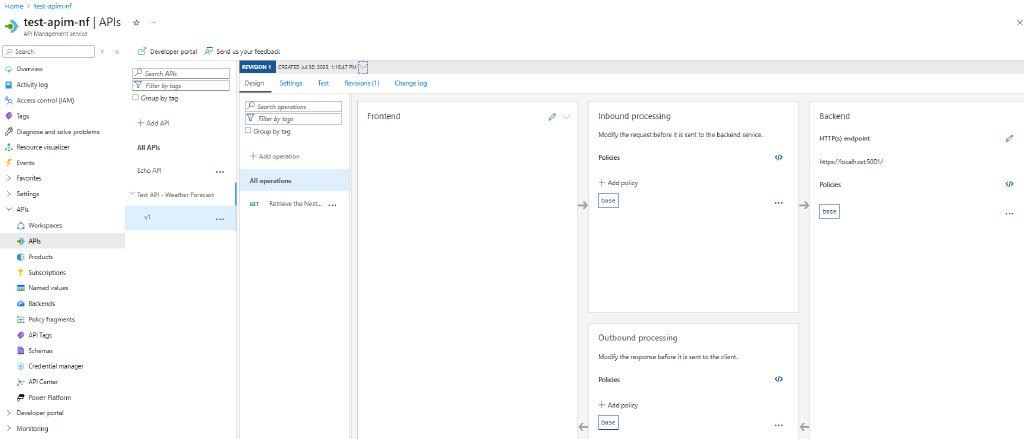Open the revision dropdown arrow
This screenshot has height=439, width=1024.
coord(363,67)
